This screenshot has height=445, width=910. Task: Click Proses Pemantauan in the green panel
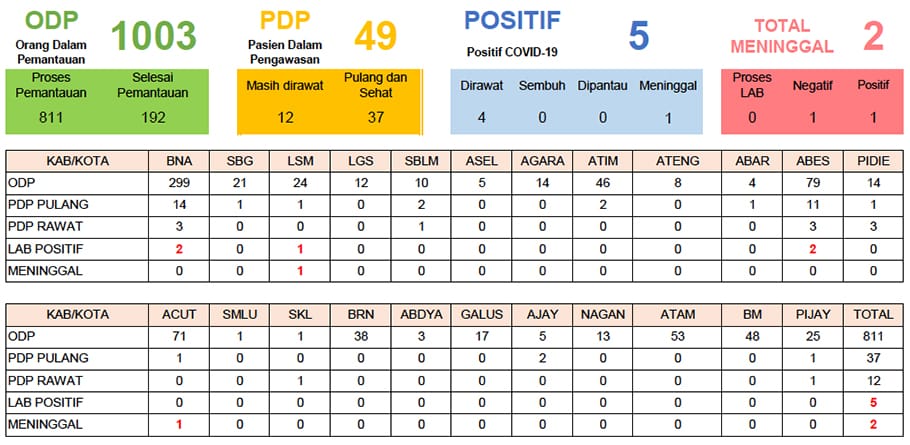click(x=51, y=85)
